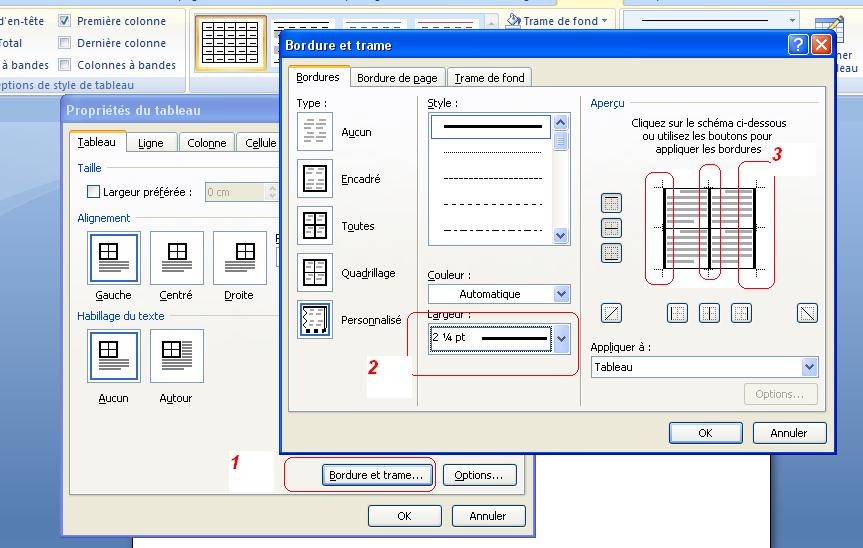Uncheck the Première colonne checkbox
Image resolution: width=863 pixels, height=548 pixels.
(x=65, y=20)
